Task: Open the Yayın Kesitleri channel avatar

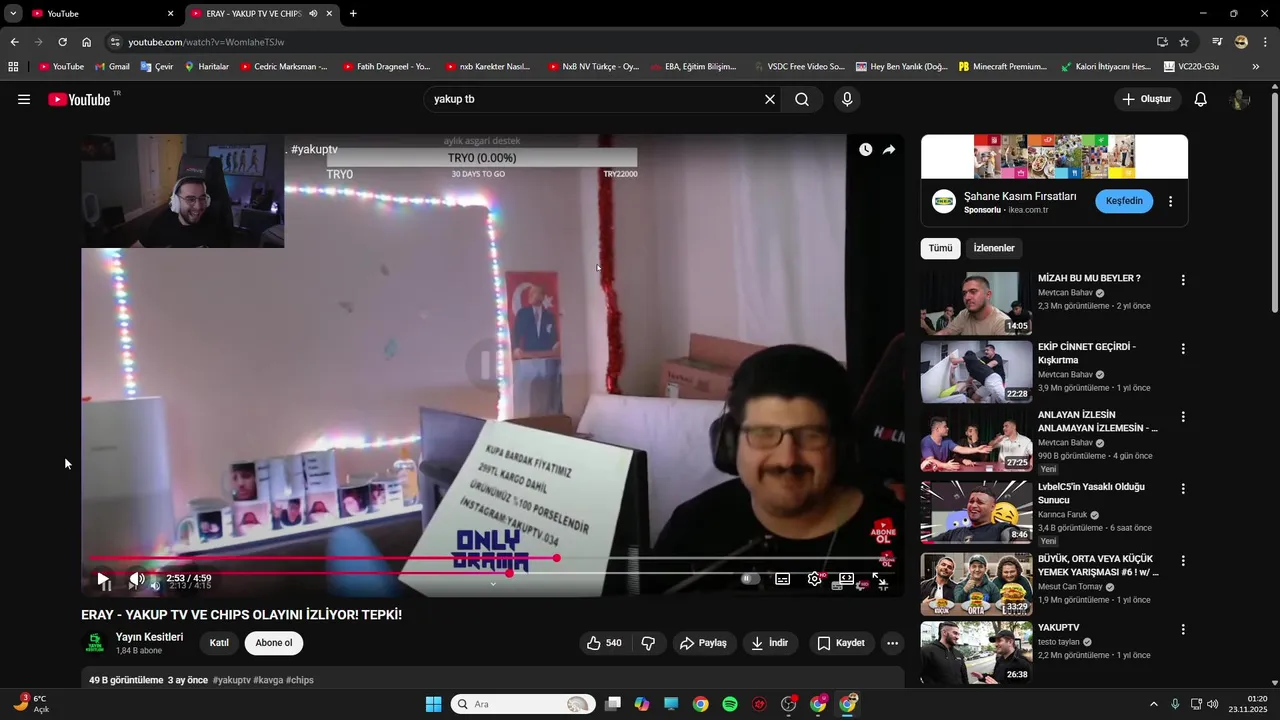Action: click(95, 643)
